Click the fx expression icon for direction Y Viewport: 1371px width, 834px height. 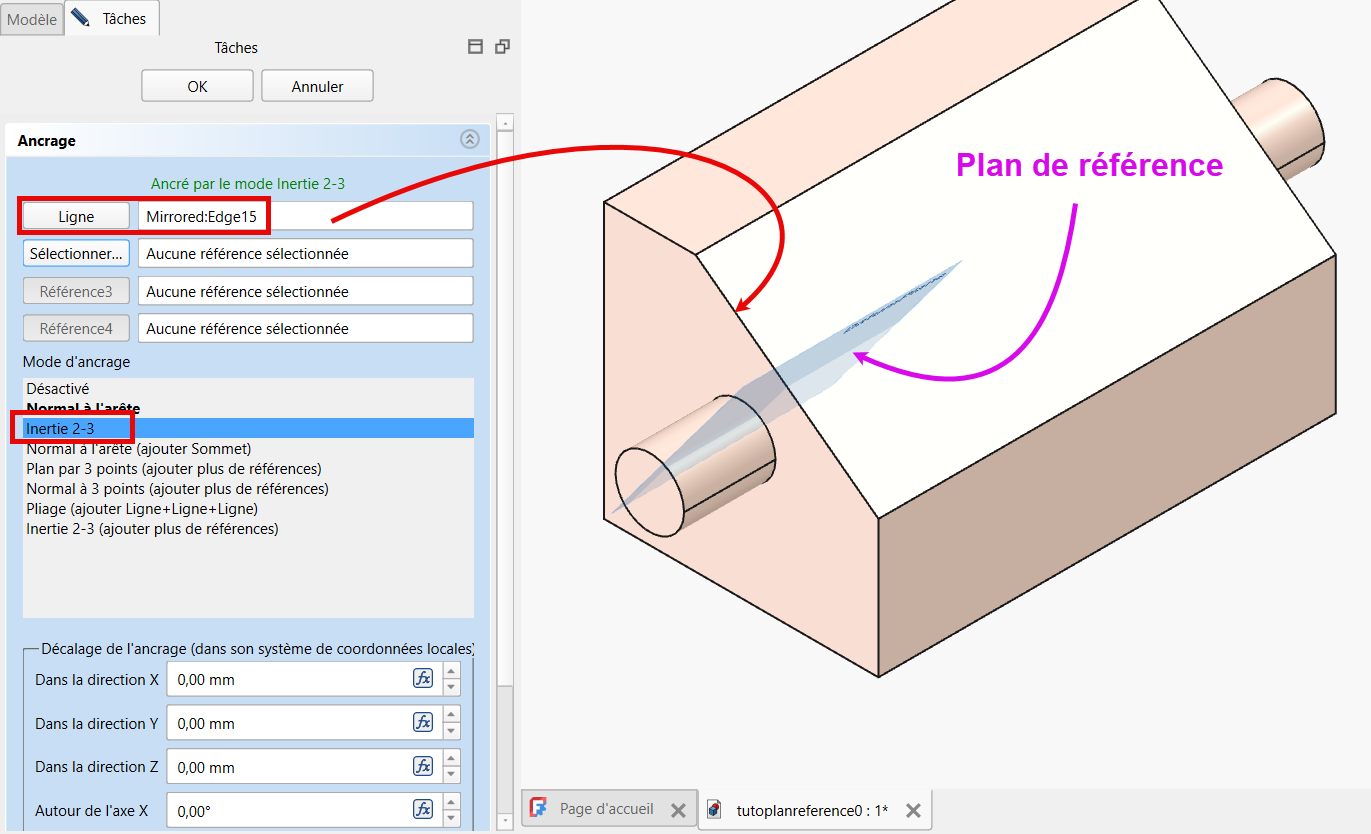click(423, 723)
